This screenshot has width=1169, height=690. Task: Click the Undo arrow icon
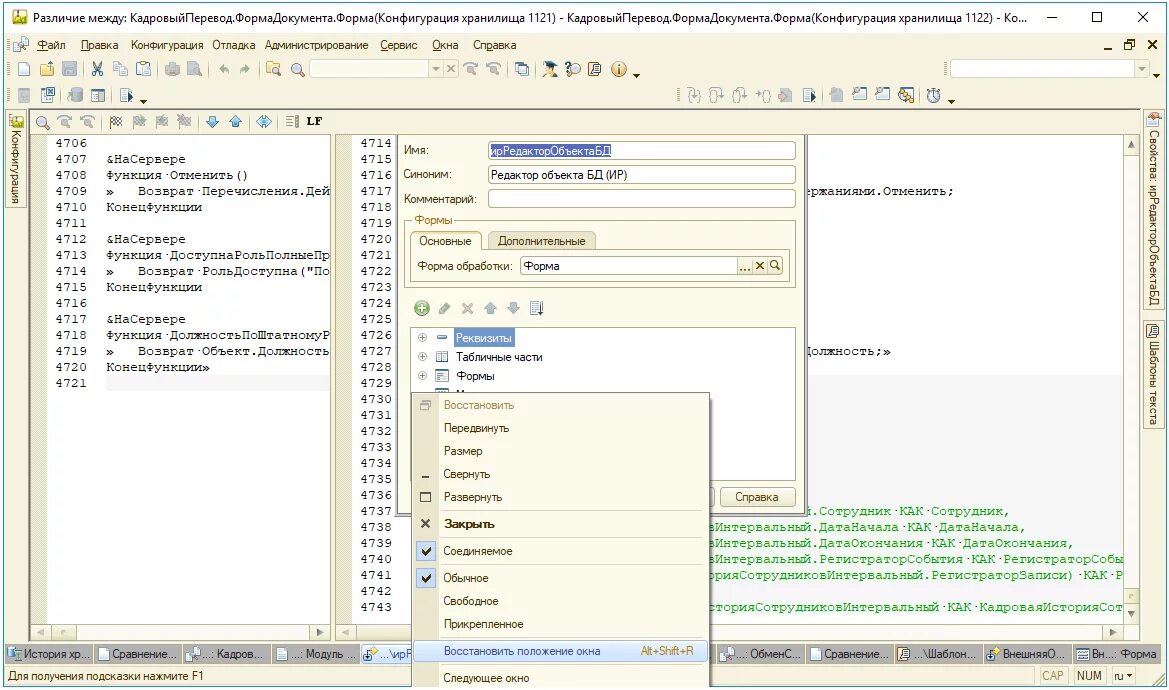pos(224,69)
